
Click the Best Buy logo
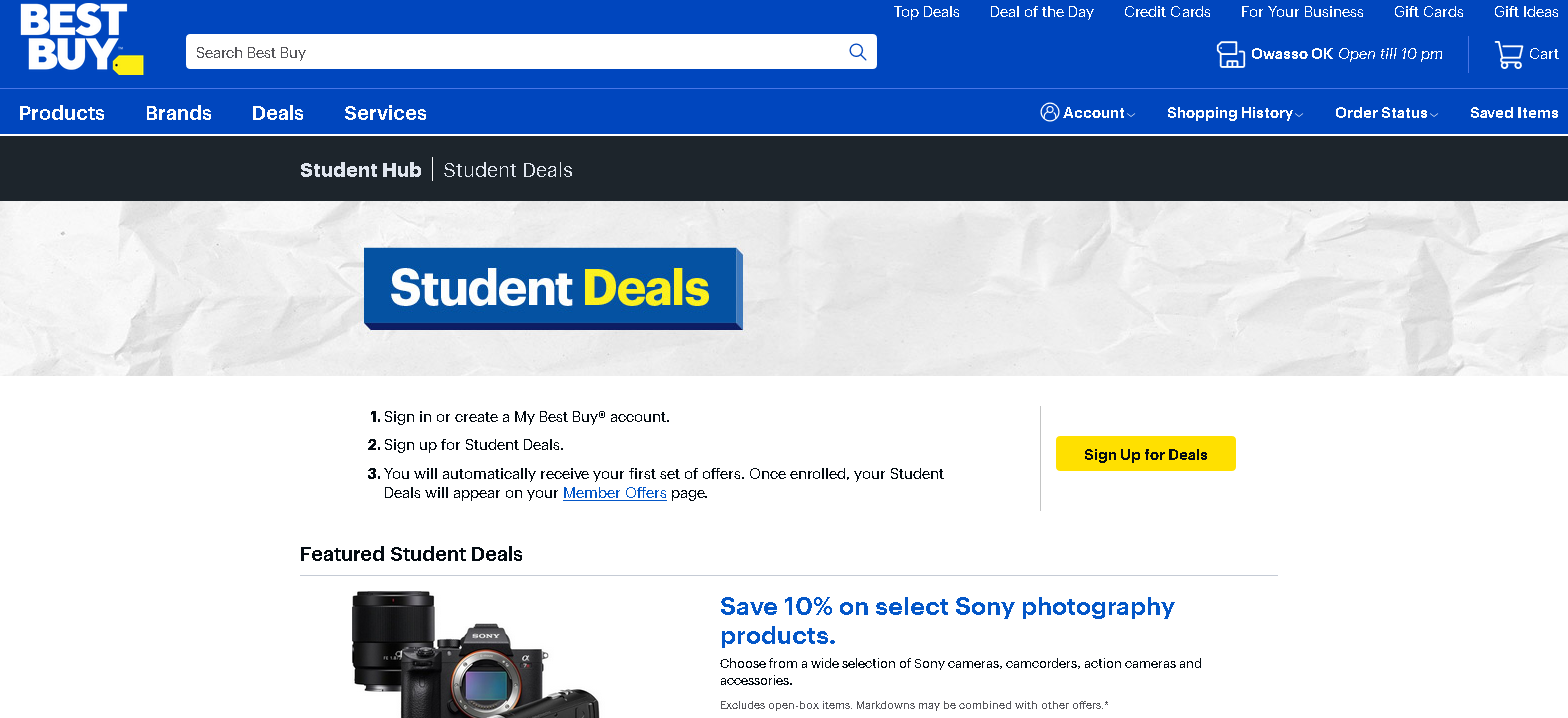80,40
